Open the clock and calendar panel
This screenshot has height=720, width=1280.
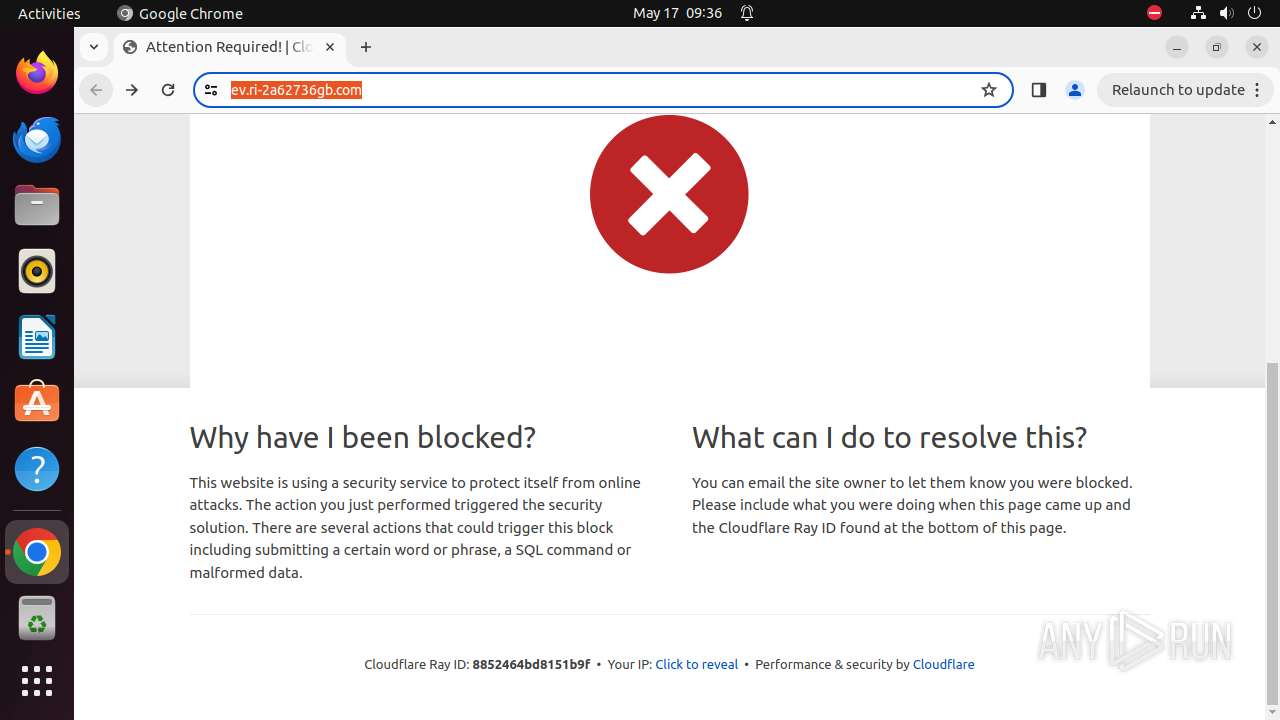[677, 13]
